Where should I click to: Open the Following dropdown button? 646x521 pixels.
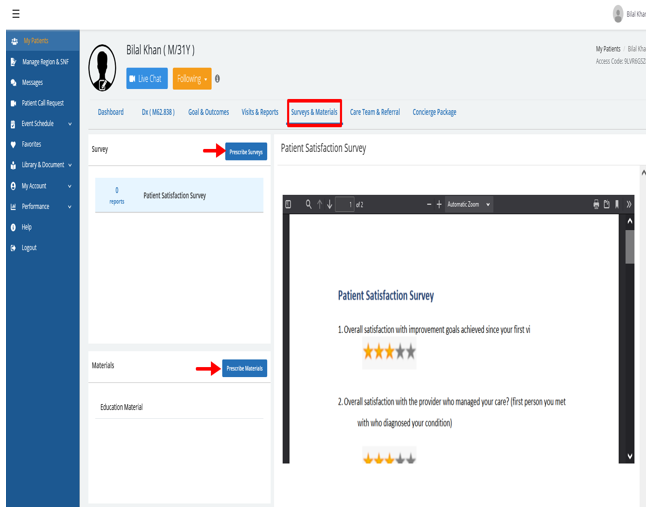pyautogui.click(x=192, y=79)
